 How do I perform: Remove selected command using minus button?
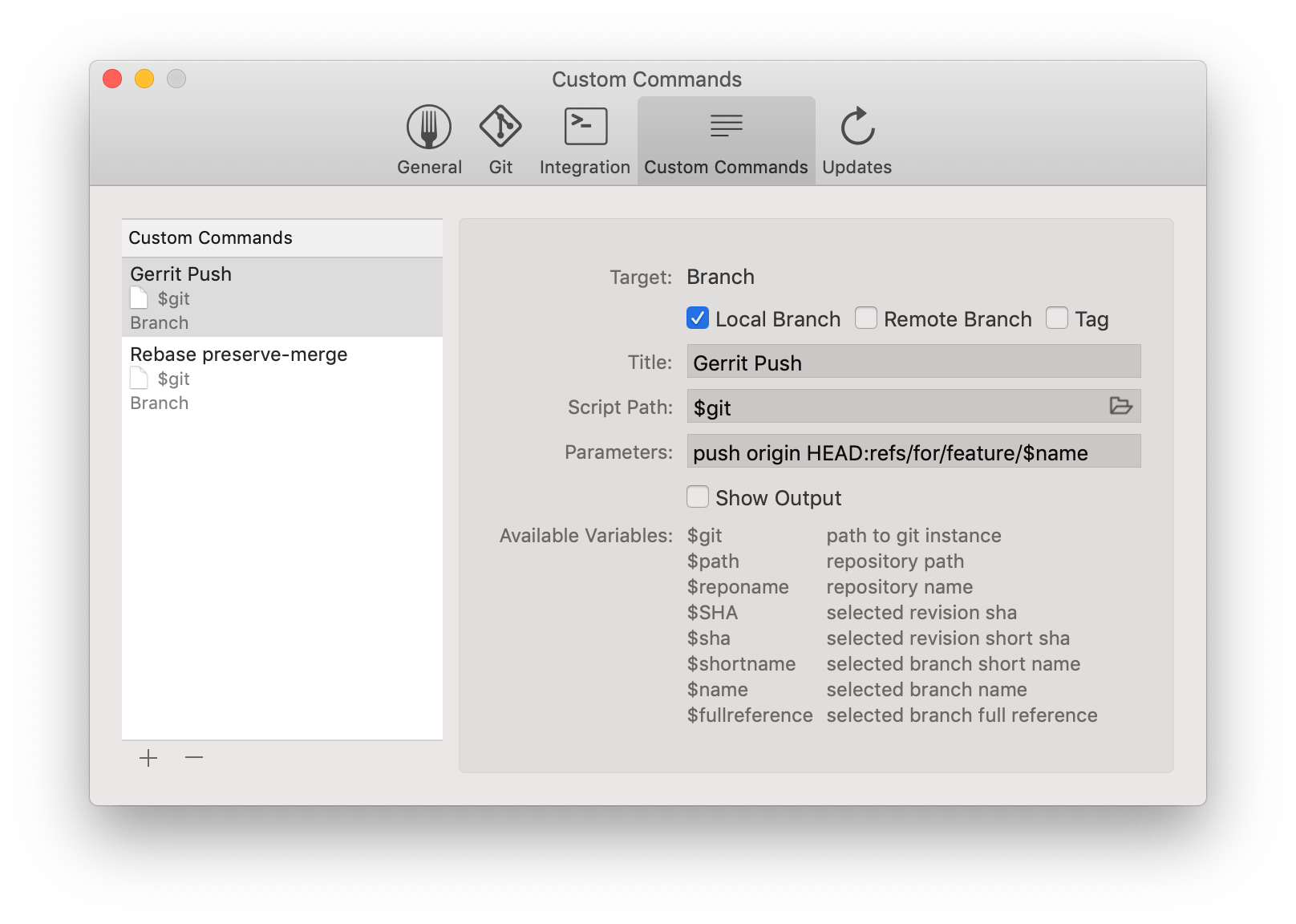click(x=192, y=757)
